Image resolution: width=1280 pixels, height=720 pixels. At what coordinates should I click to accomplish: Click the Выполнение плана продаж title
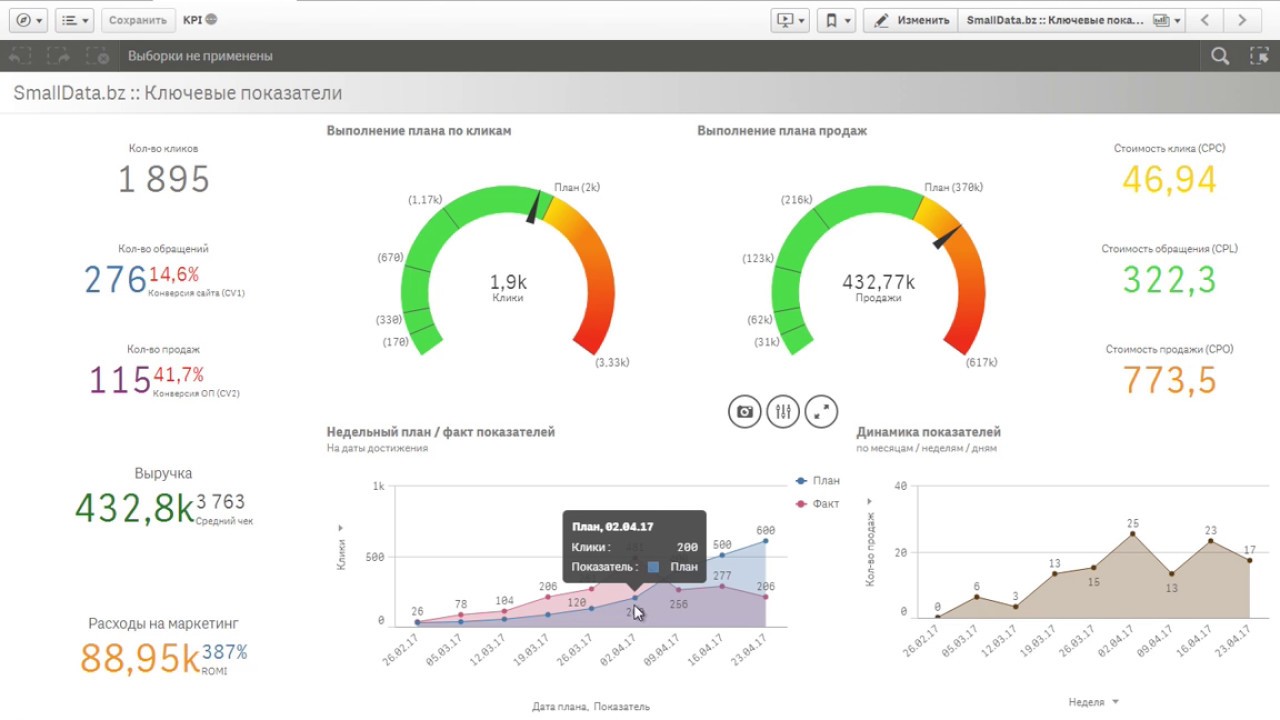point(782,131)
